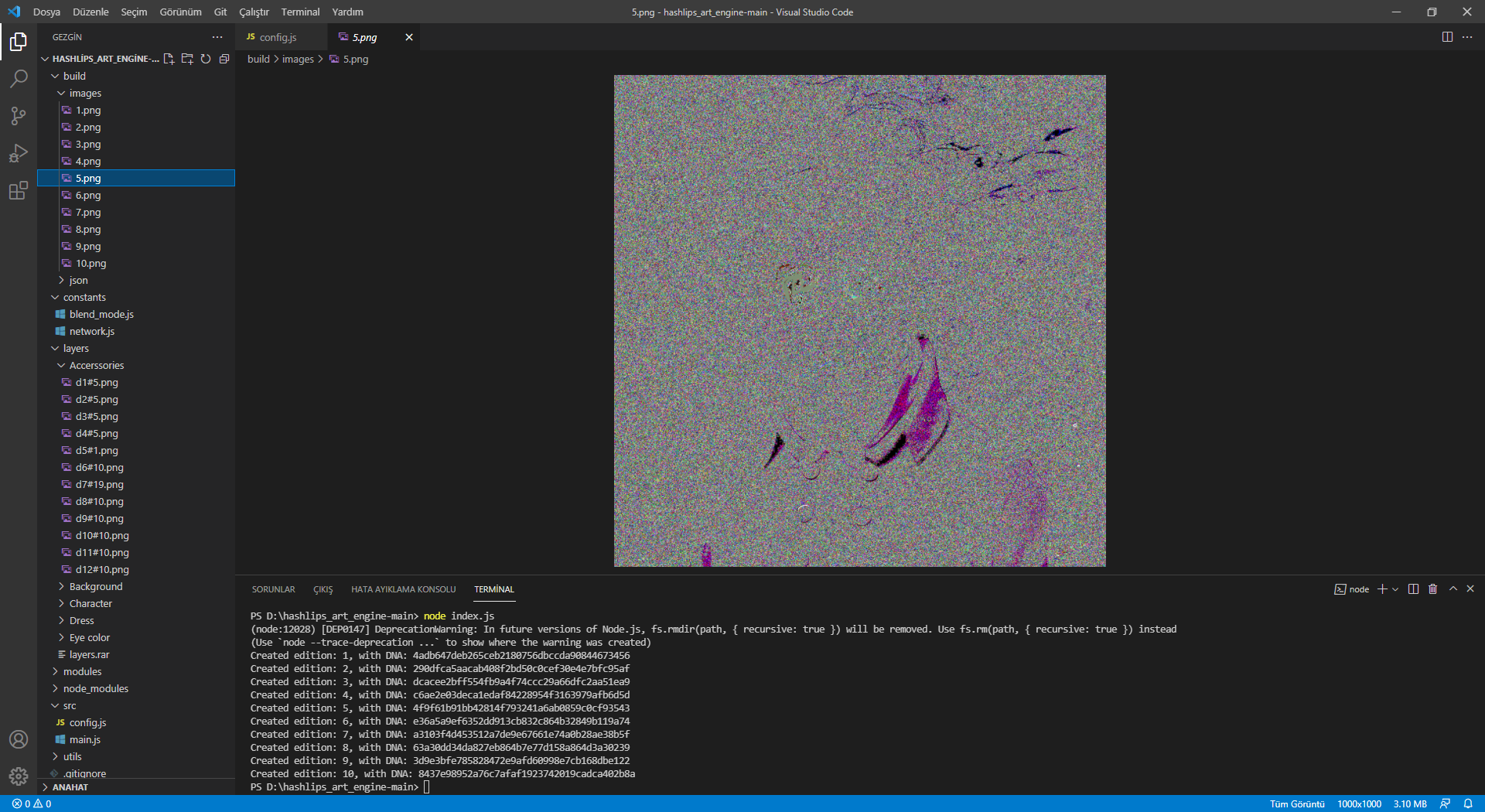This screenshot has height=812, width=1485.
Task: Switch to the SORUNLAR panel tab
Action: click(x=273, y=589)
